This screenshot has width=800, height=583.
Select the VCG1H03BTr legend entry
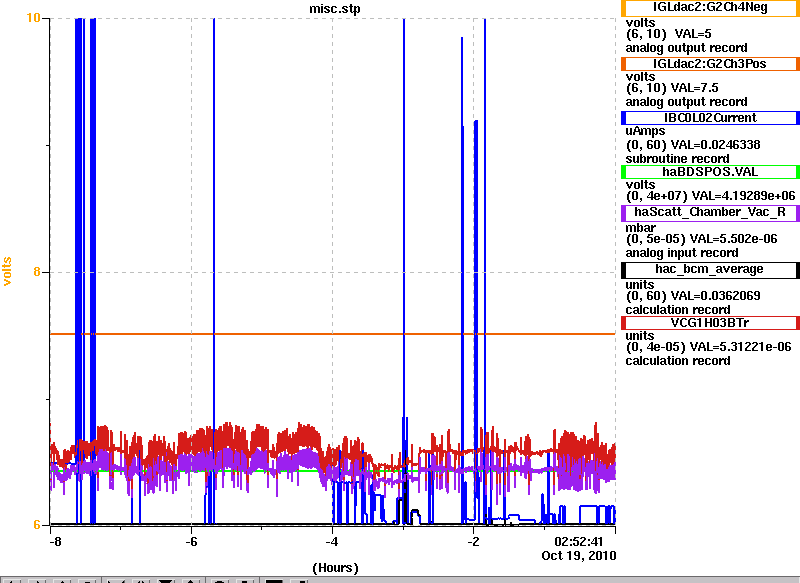710,323
